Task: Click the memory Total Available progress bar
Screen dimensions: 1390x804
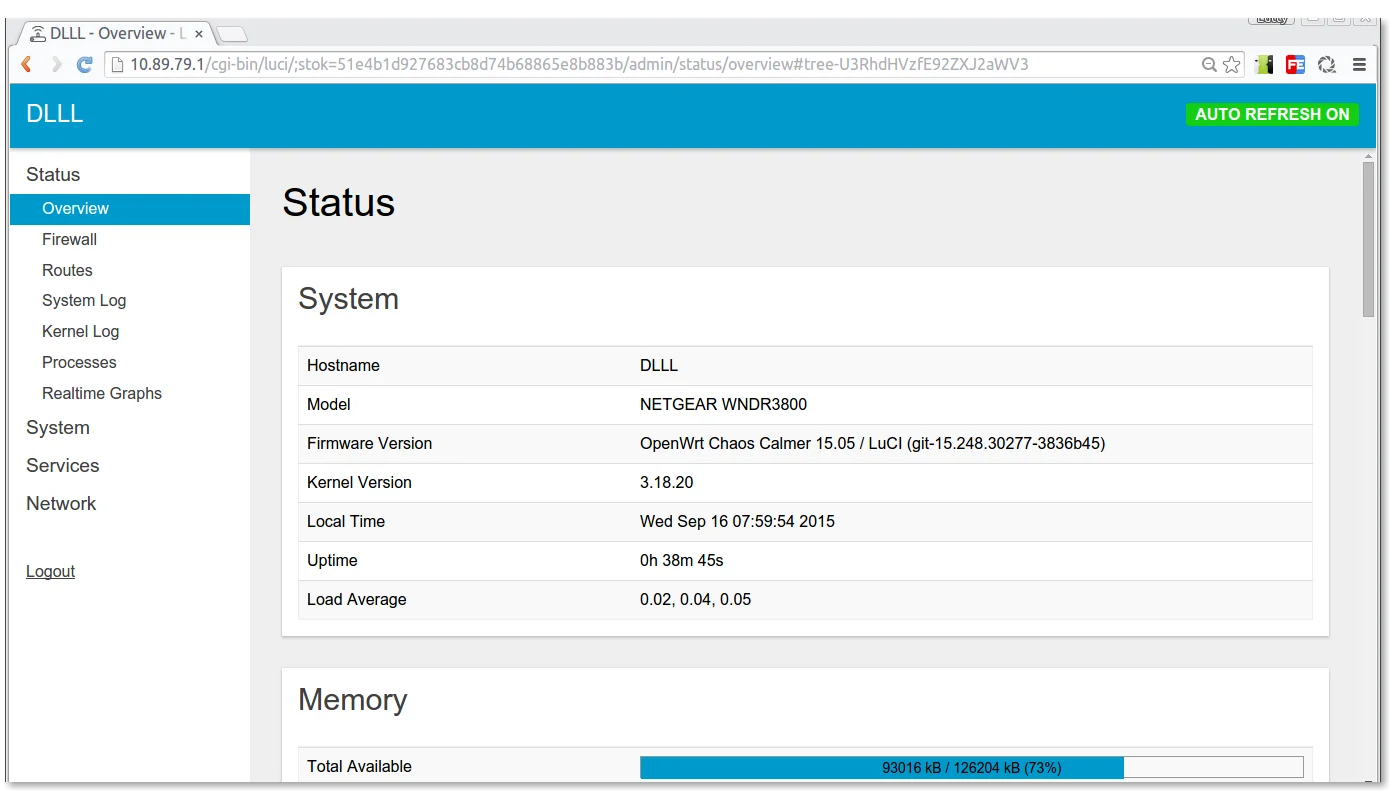Action: (x=971, y=767)
